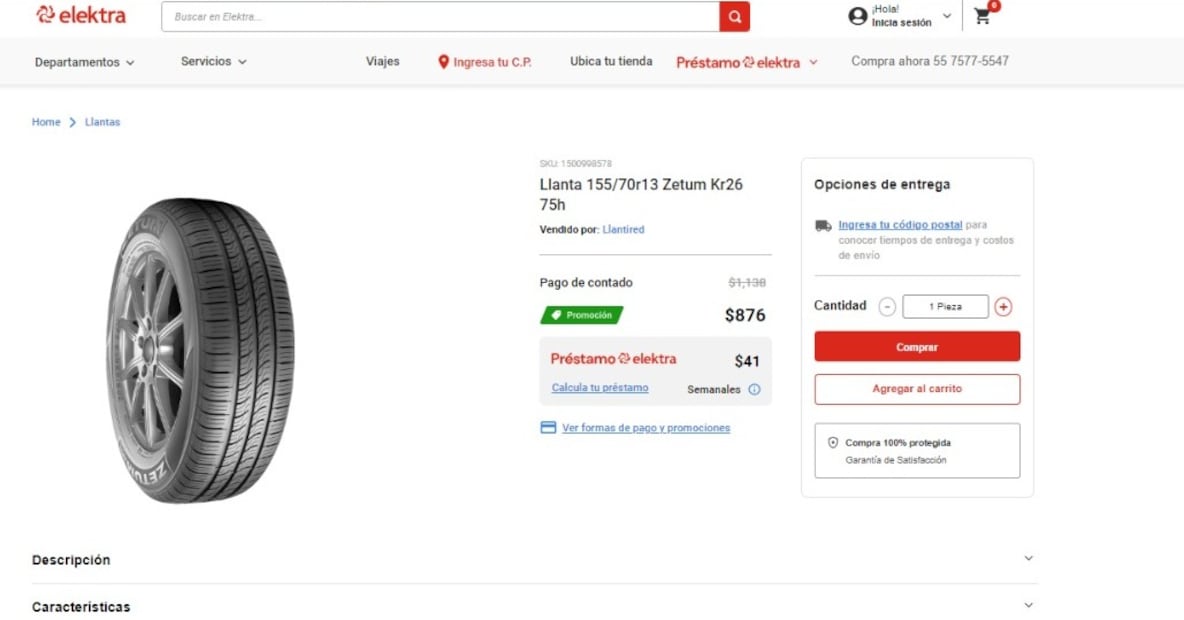Open the Viajes menu item
The height and width of the screenshot is (620, 1184).
tap(383, 61)
